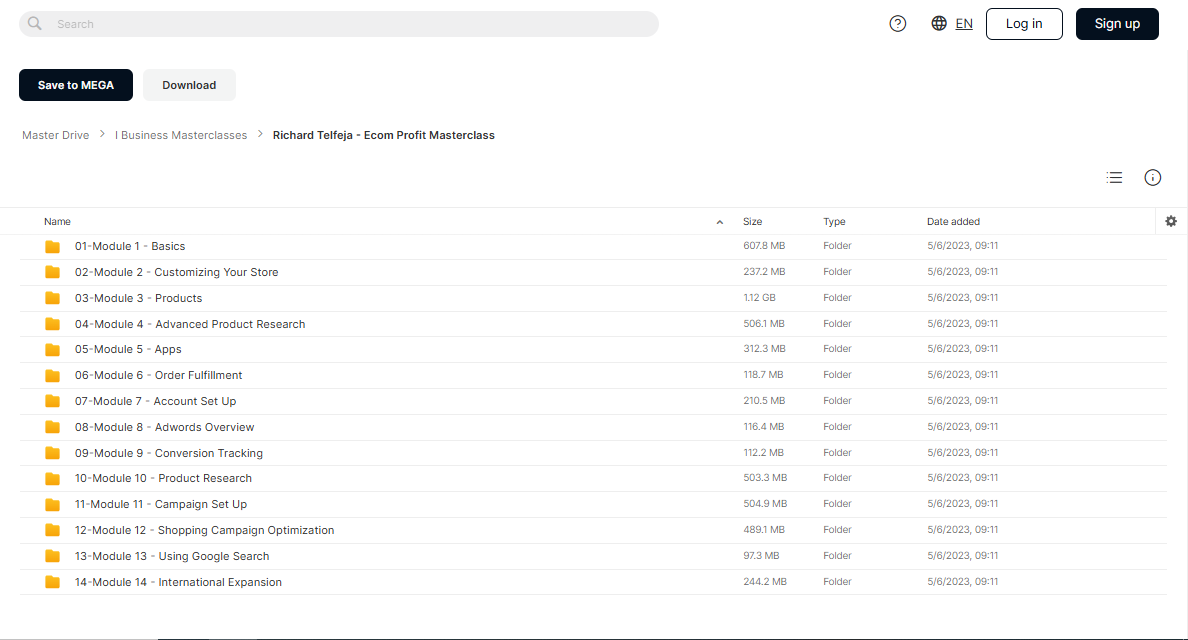Select row name 11-Module 11 - Campaign Set Up
The width and height of the screenshot is (1188, 640).
[x=161, y=504]
